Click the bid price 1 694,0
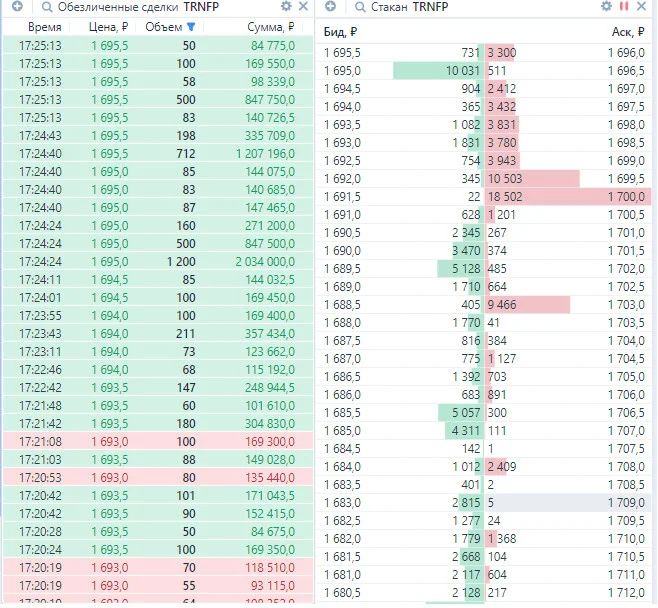This screenshot has width=658, height=608. click(x=342, y=107)
